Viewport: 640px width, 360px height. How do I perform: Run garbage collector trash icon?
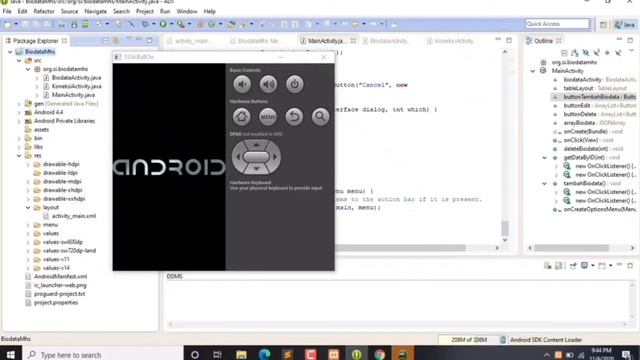tap(503, 340)
